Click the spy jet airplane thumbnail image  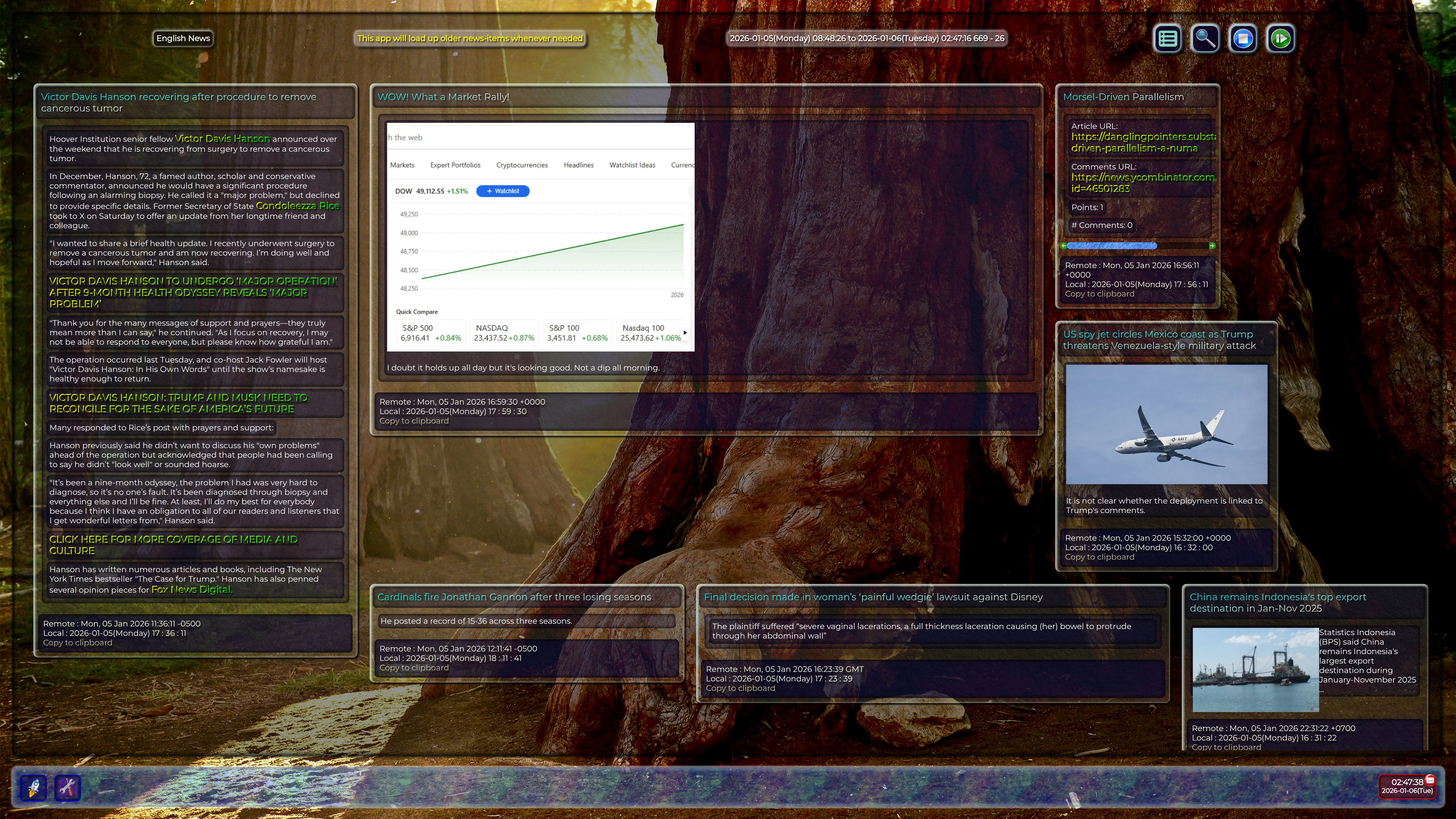tap(1166, 424)
